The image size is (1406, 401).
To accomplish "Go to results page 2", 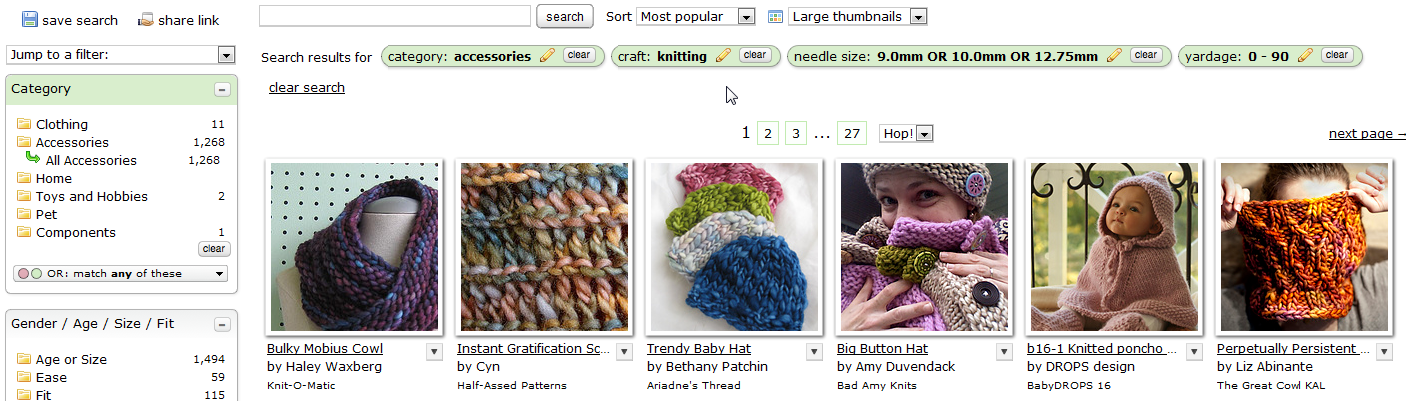I will coord(768,133).
